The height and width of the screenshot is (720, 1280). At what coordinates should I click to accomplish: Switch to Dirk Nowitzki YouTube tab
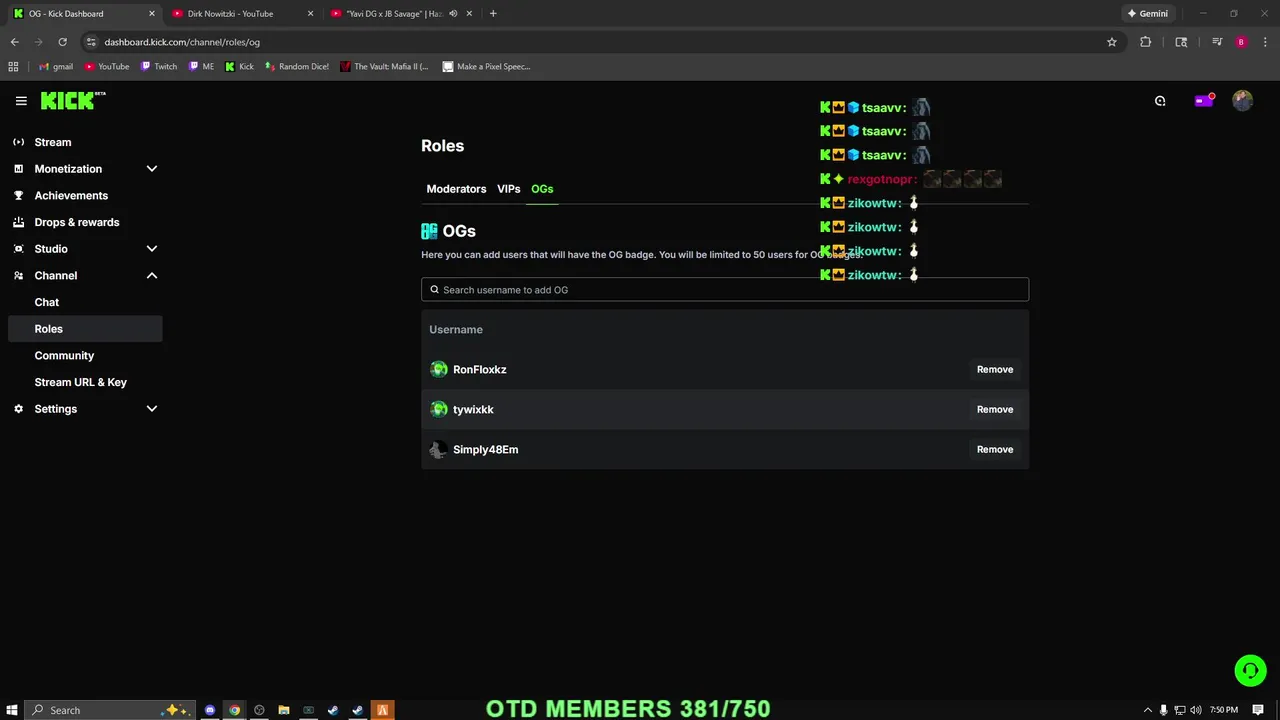pyautogui.click(x=243, y=14)
